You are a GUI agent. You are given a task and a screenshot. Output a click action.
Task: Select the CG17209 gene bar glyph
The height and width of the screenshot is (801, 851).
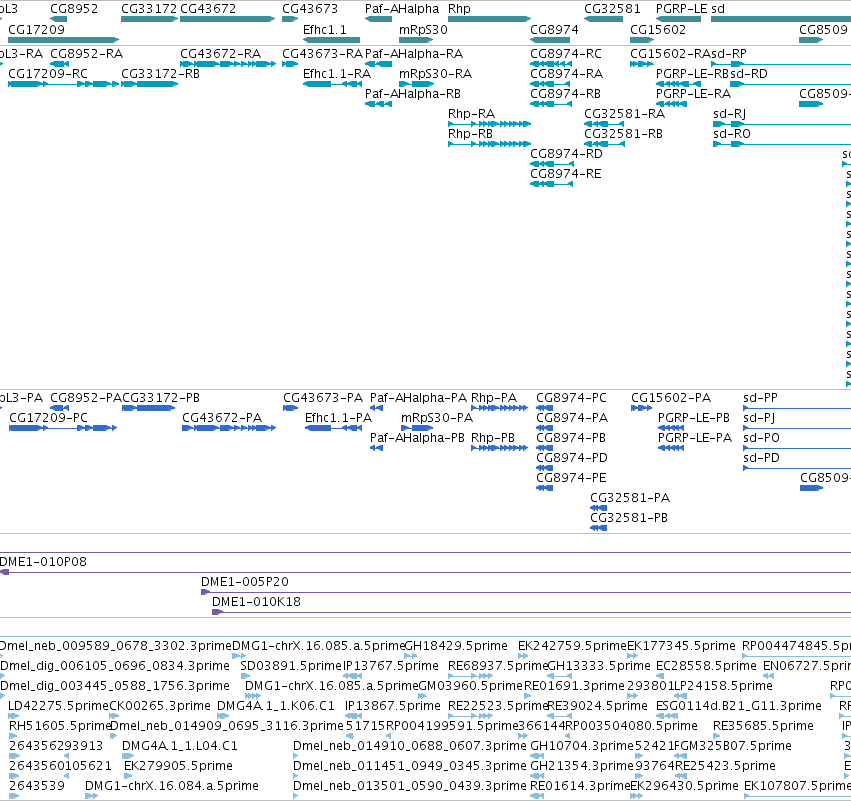pyautogui.click(x=63, y=40)
